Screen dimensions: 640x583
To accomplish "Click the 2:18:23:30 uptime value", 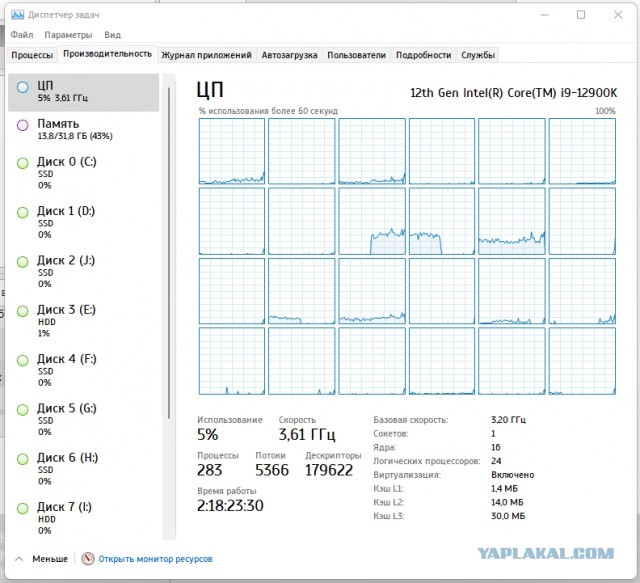I will point(230,506).
